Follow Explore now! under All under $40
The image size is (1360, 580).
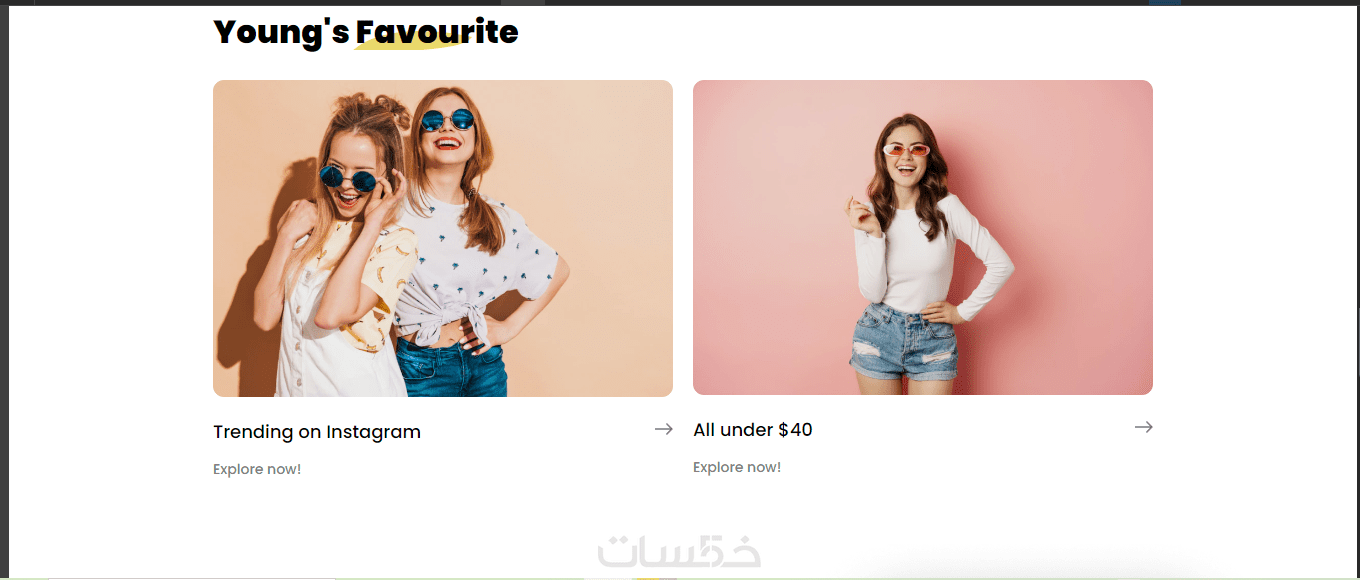(737, 467)
